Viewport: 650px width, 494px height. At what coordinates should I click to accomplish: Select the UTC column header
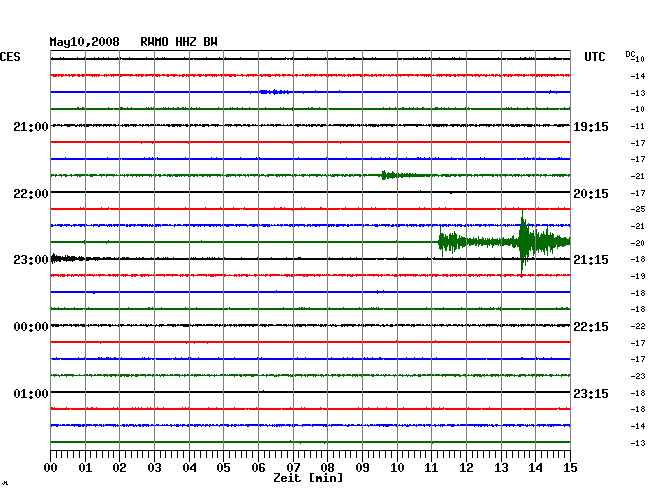[594, 57]
